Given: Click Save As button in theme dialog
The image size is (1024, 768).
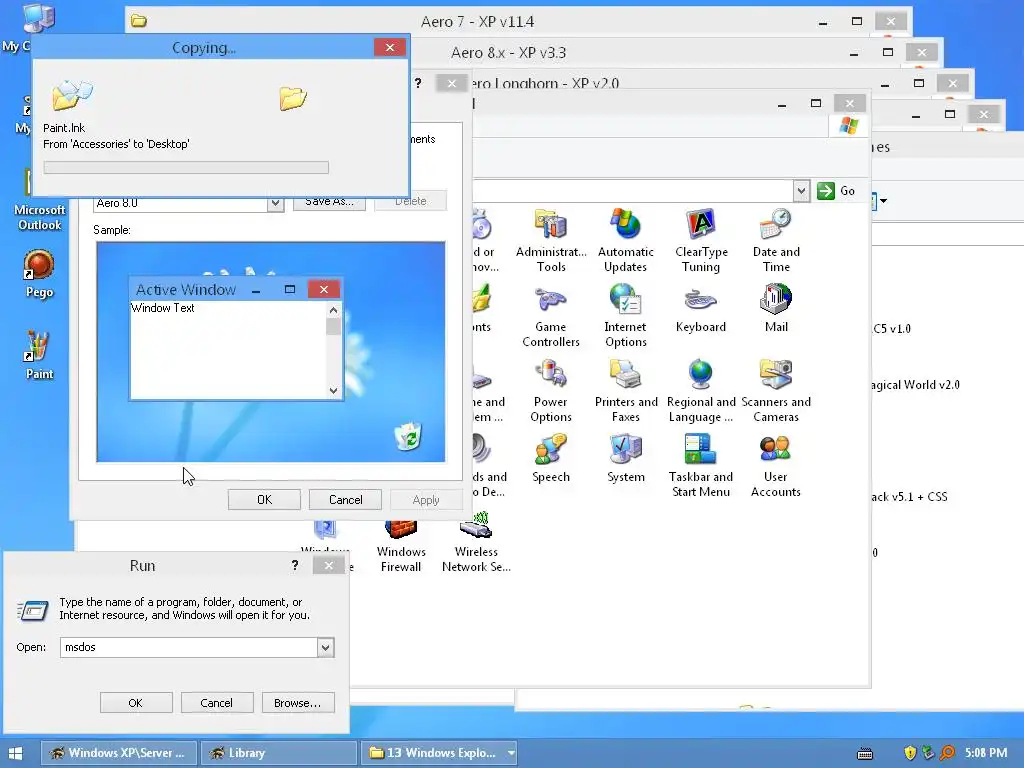Looking at the screenshot, I should click(x=329, y=202).
